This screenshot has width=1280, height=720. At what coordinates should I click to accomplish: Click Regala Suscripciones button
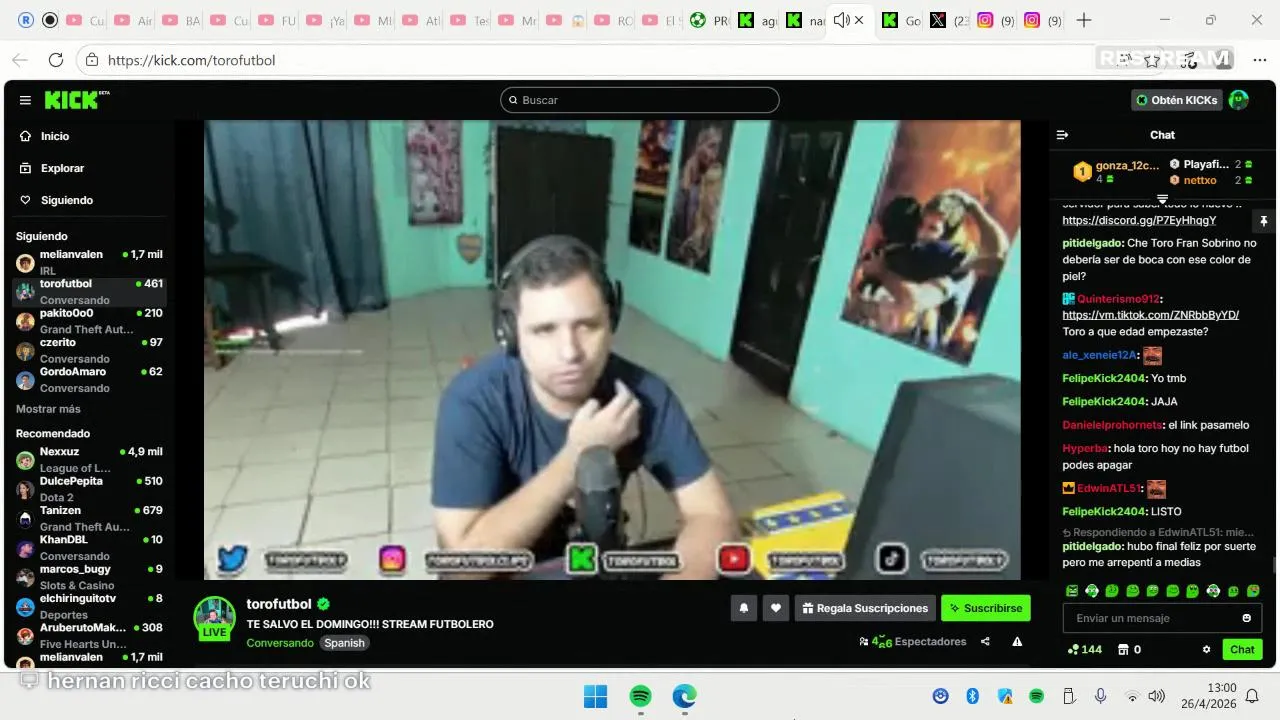click(865, 608)
